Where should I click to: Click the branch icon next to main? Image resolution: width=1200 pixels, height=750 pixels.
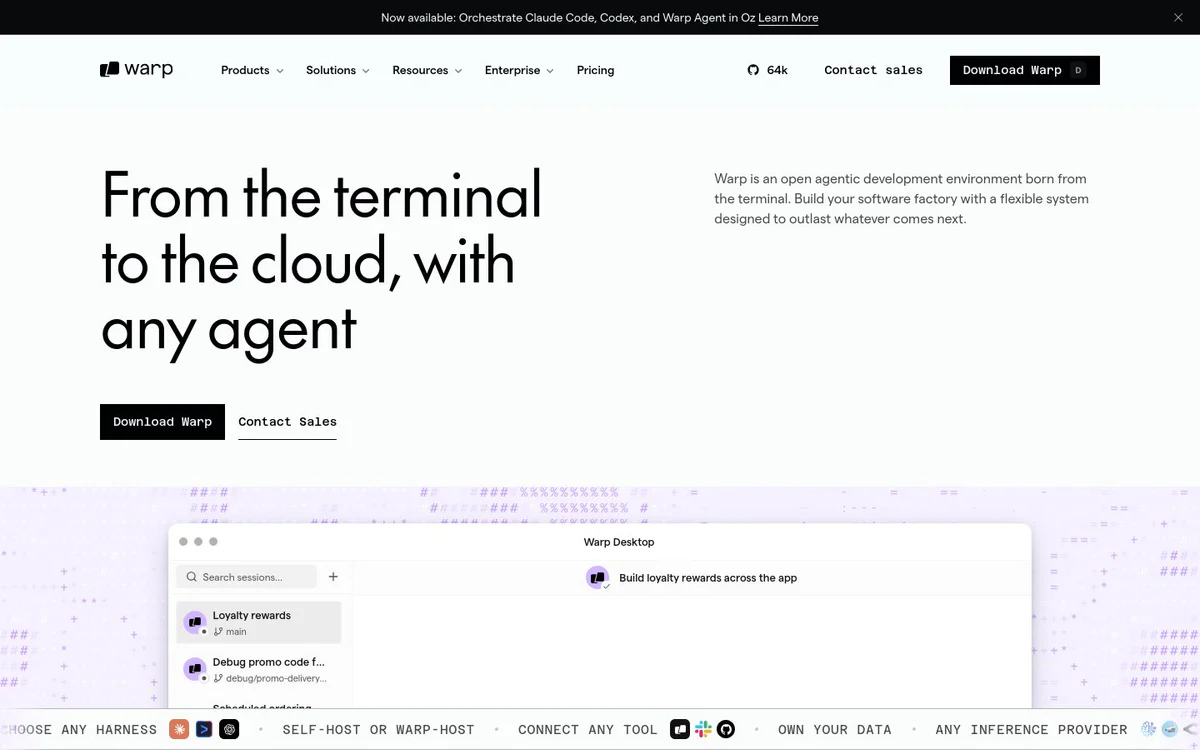218,632
